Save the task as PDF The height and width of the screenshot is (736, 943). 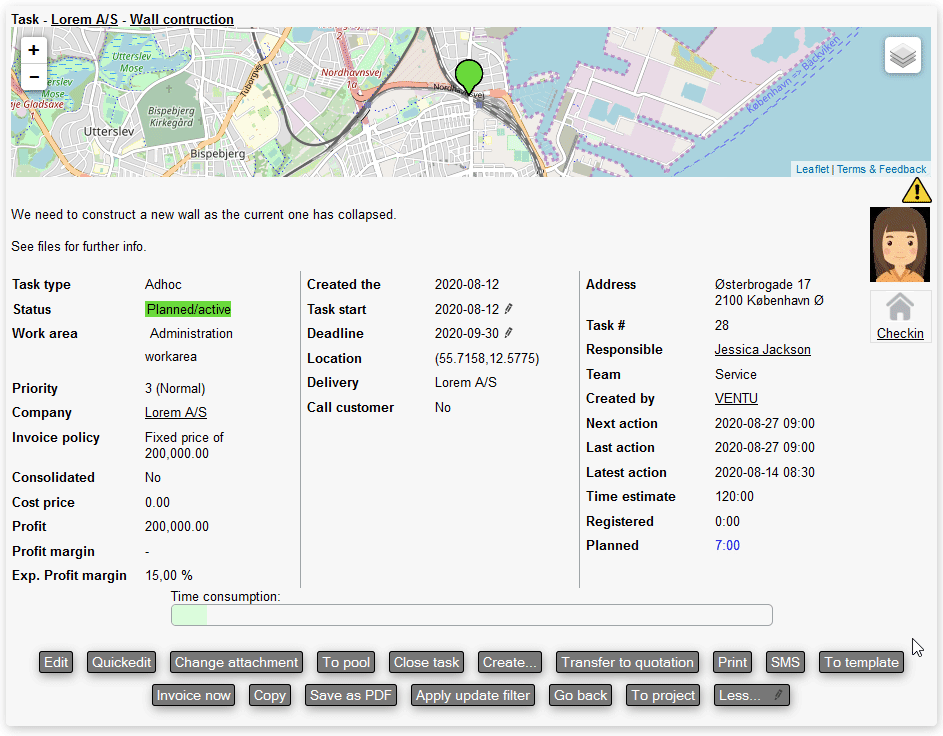tap(350, 695)
